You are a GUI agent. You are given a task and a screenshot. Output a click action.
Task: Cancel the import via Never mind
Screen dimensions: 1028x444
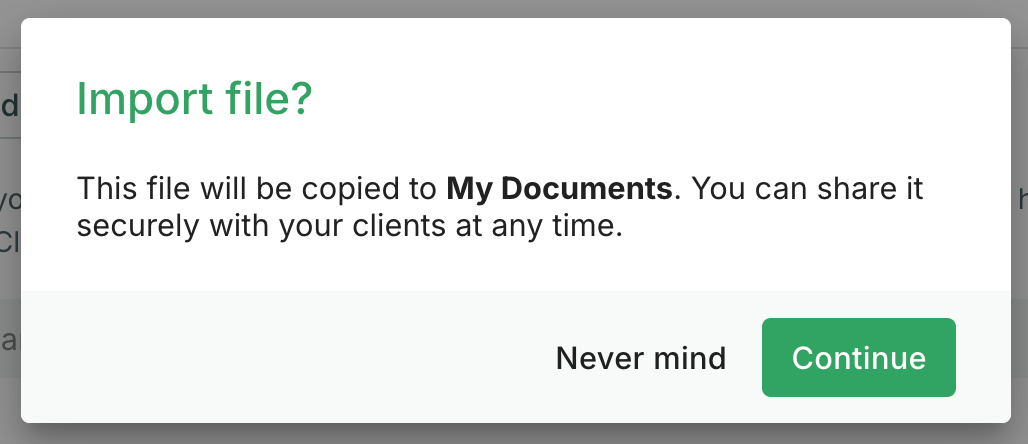641,358
